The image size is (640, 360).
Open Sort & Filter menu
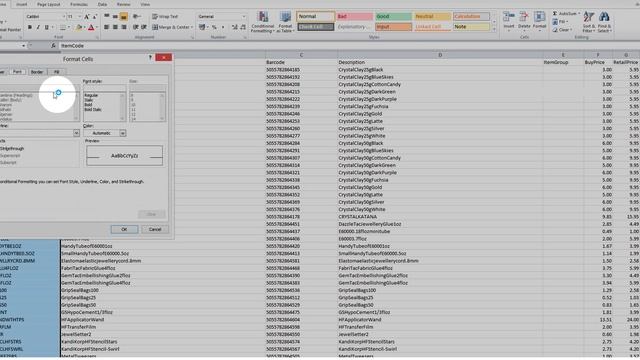coord(589,22)
